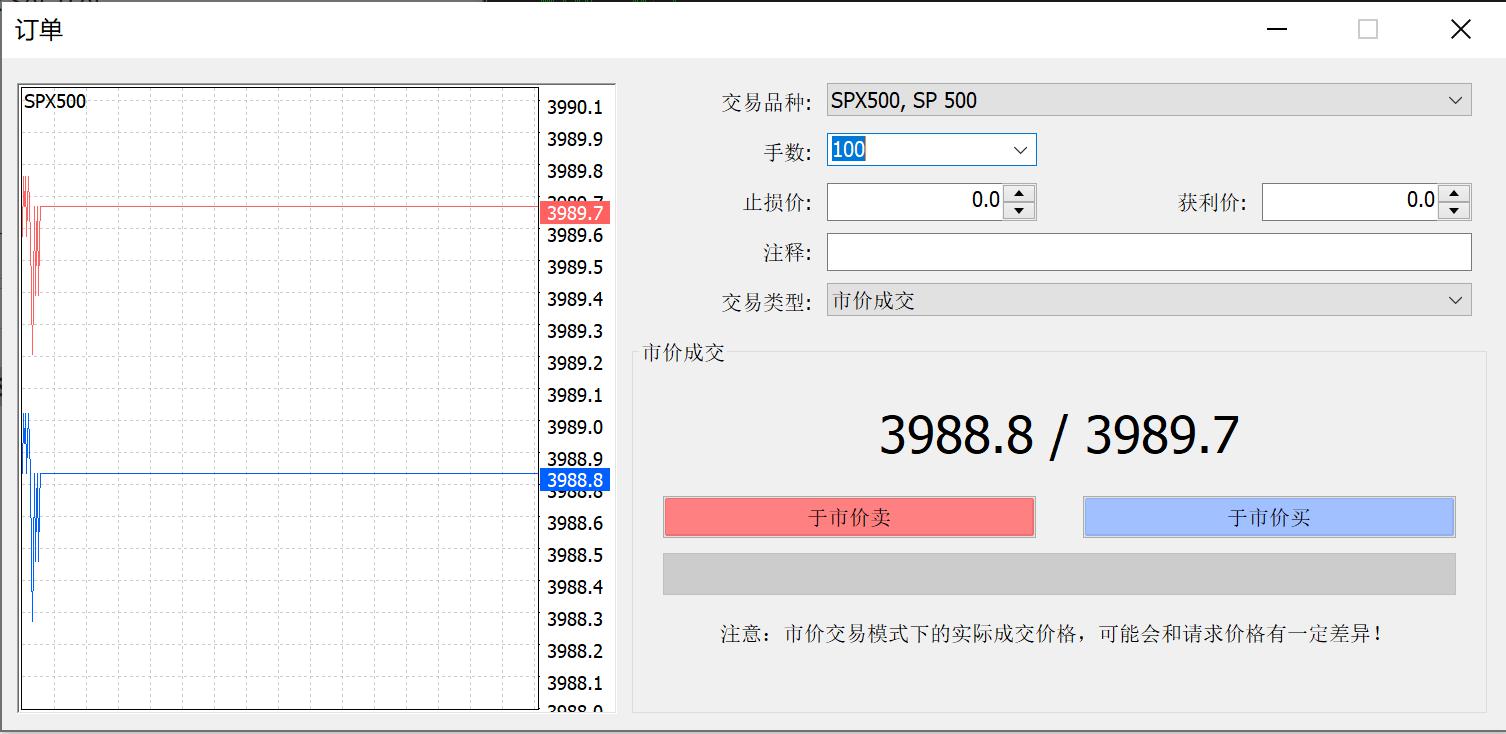
Task: Increment the 止损价 with its up arrow
Action: 1020,194
